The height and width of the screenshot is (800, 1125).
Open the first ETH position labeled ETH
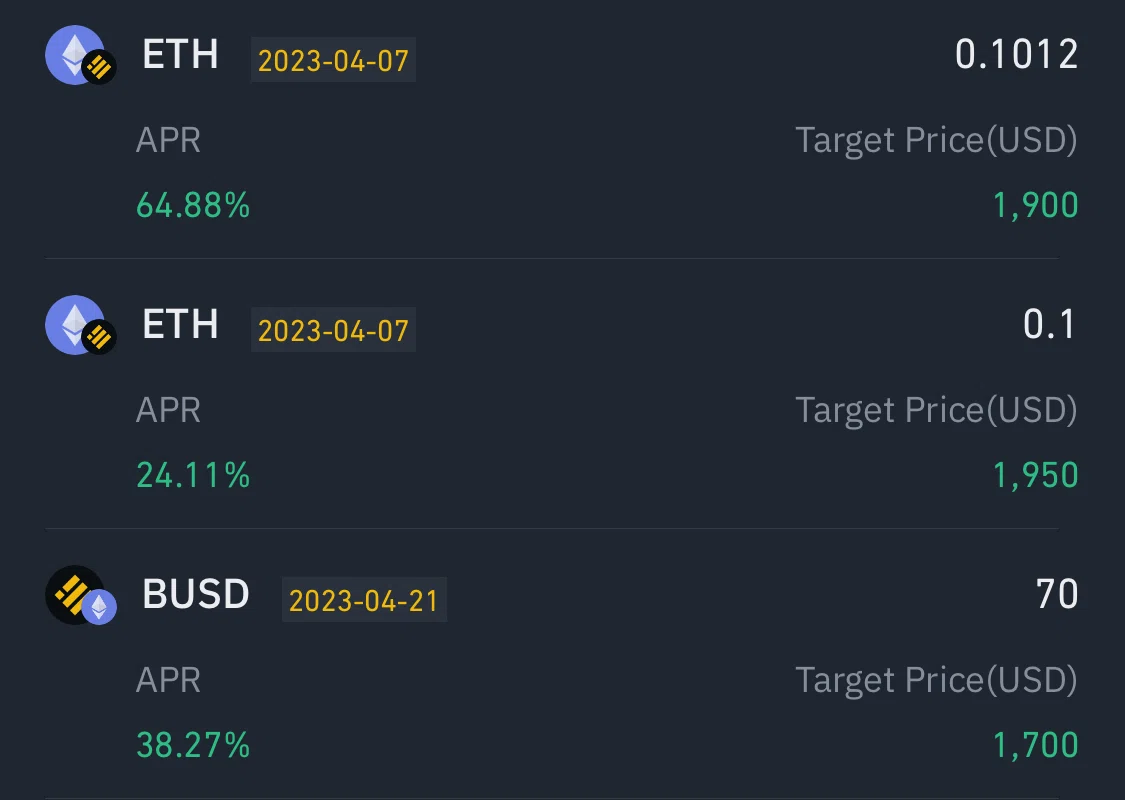click(180, 55)
